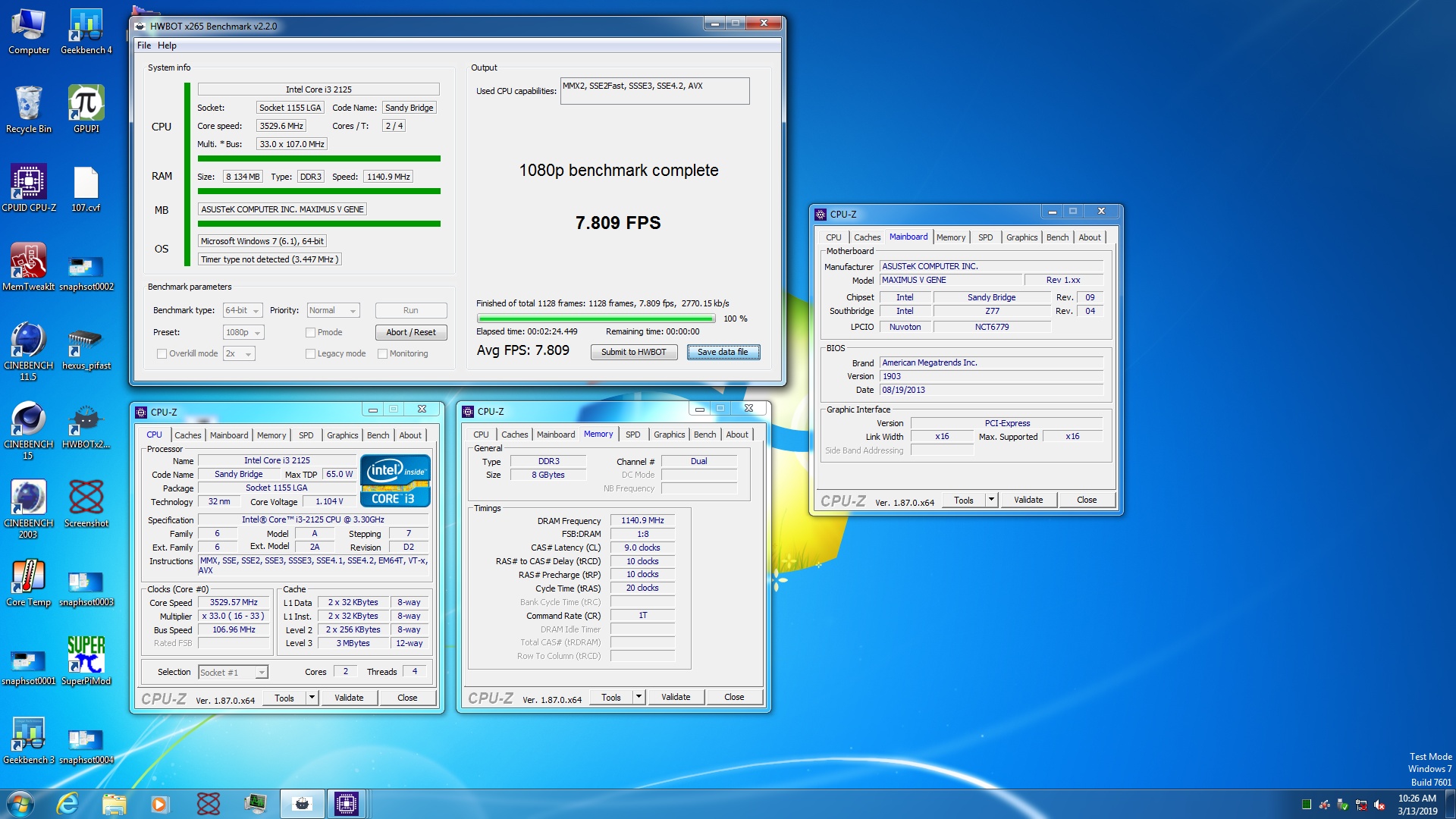
Task: Open the Priority Normal dropdown
Action: [x=333, y=310]
